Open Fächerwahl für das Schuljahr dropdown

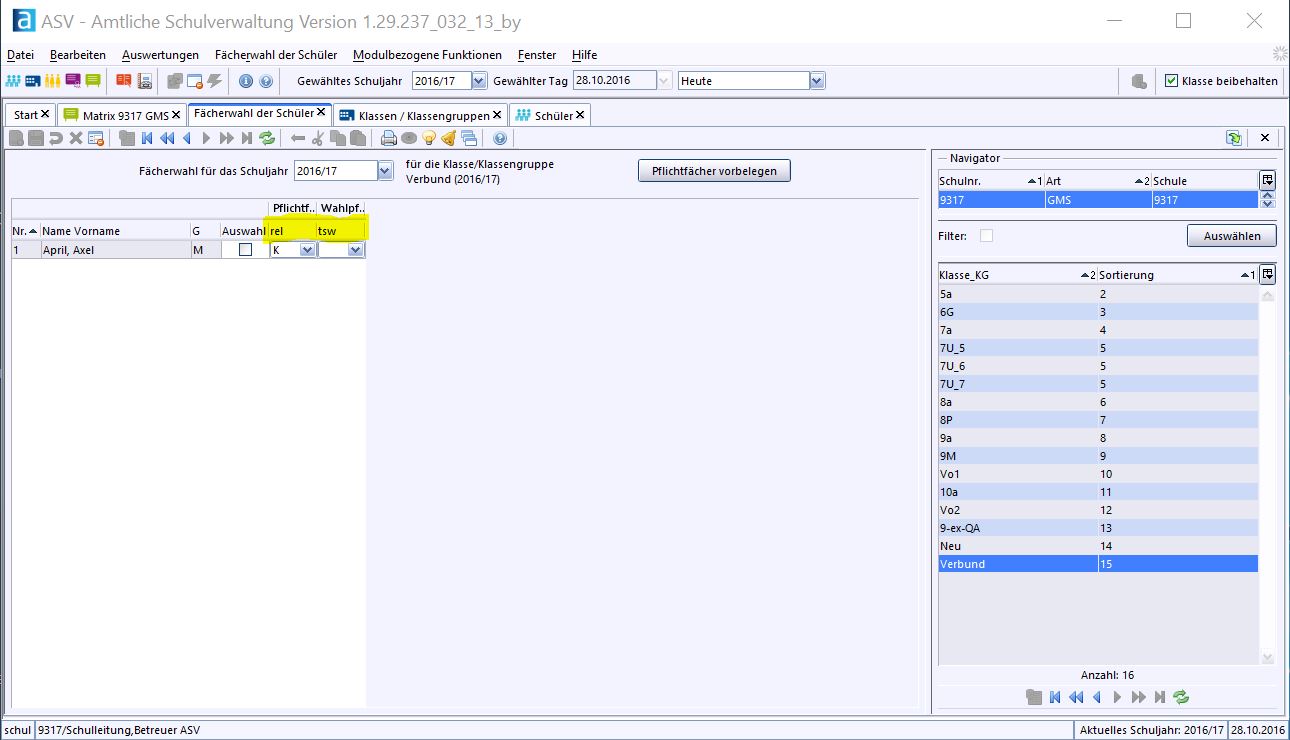coord(385,171)
